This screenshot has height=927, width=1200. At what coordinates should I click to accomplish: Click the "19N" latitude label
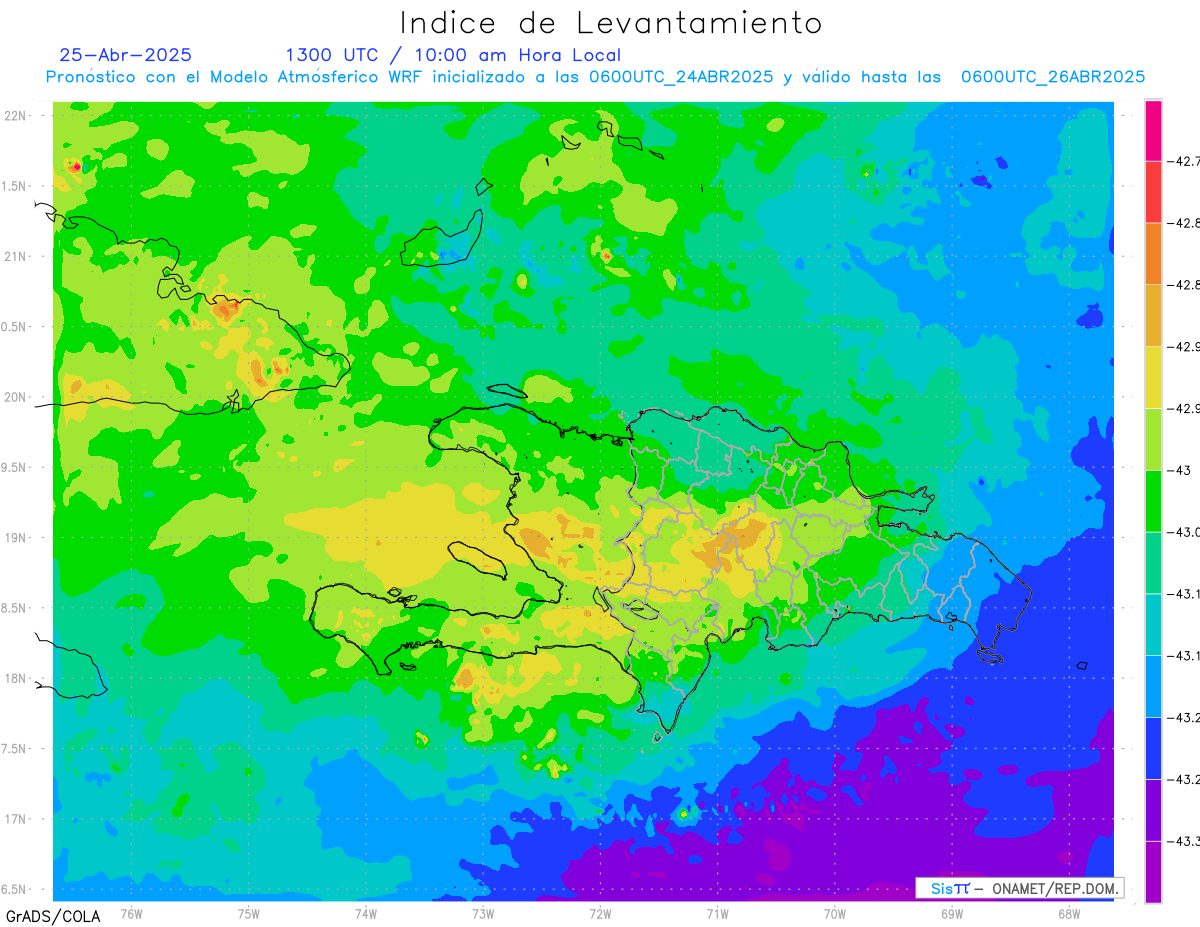click(15, 538)
